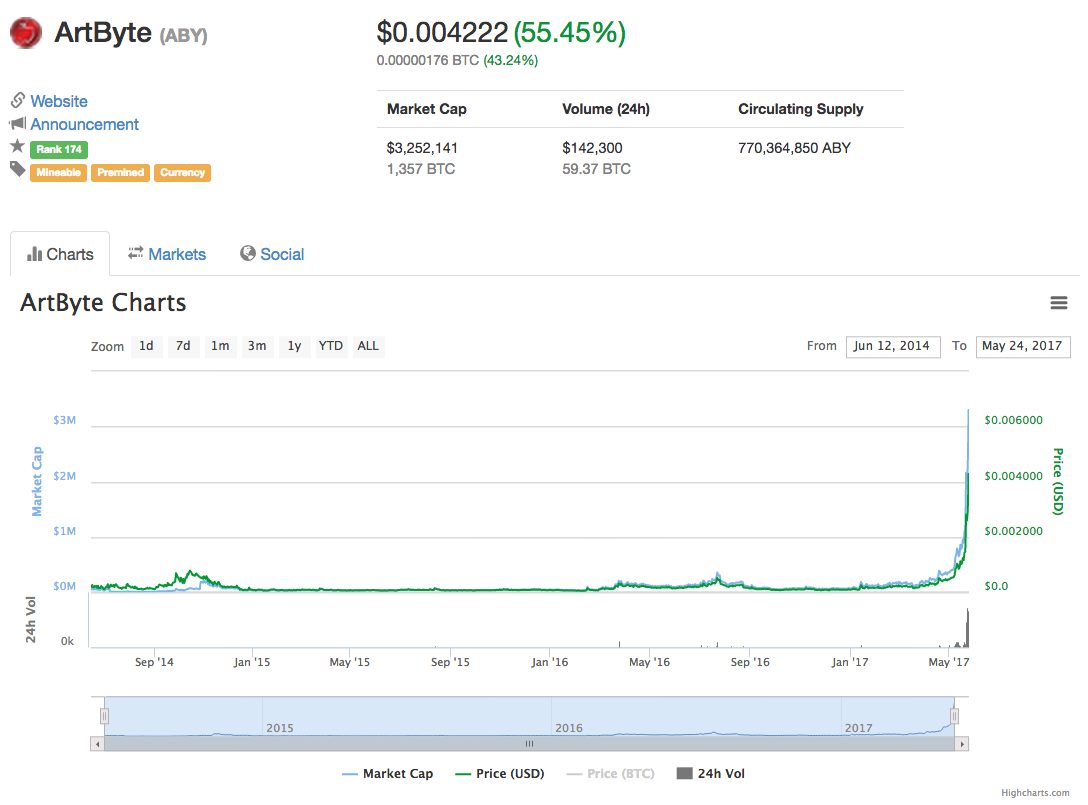Click 2015 label in the navigator
Image resolution: width=1088 pixels, height=805 pixels.
click(x=280, y=728)
